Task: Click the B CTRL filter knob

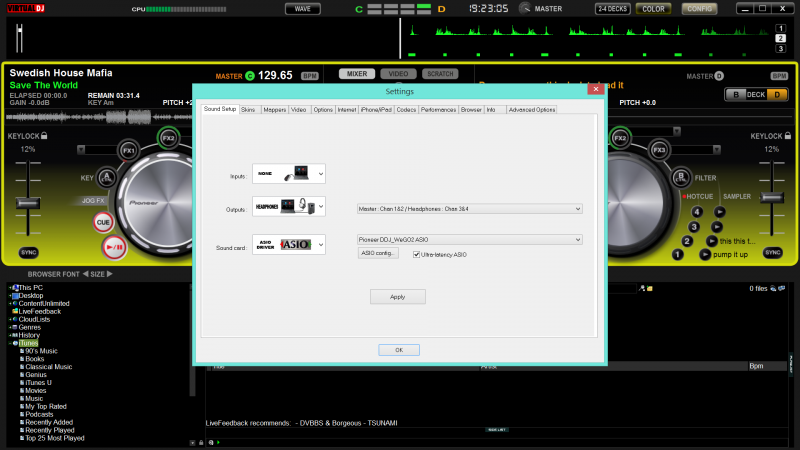Action: point(681,178)
